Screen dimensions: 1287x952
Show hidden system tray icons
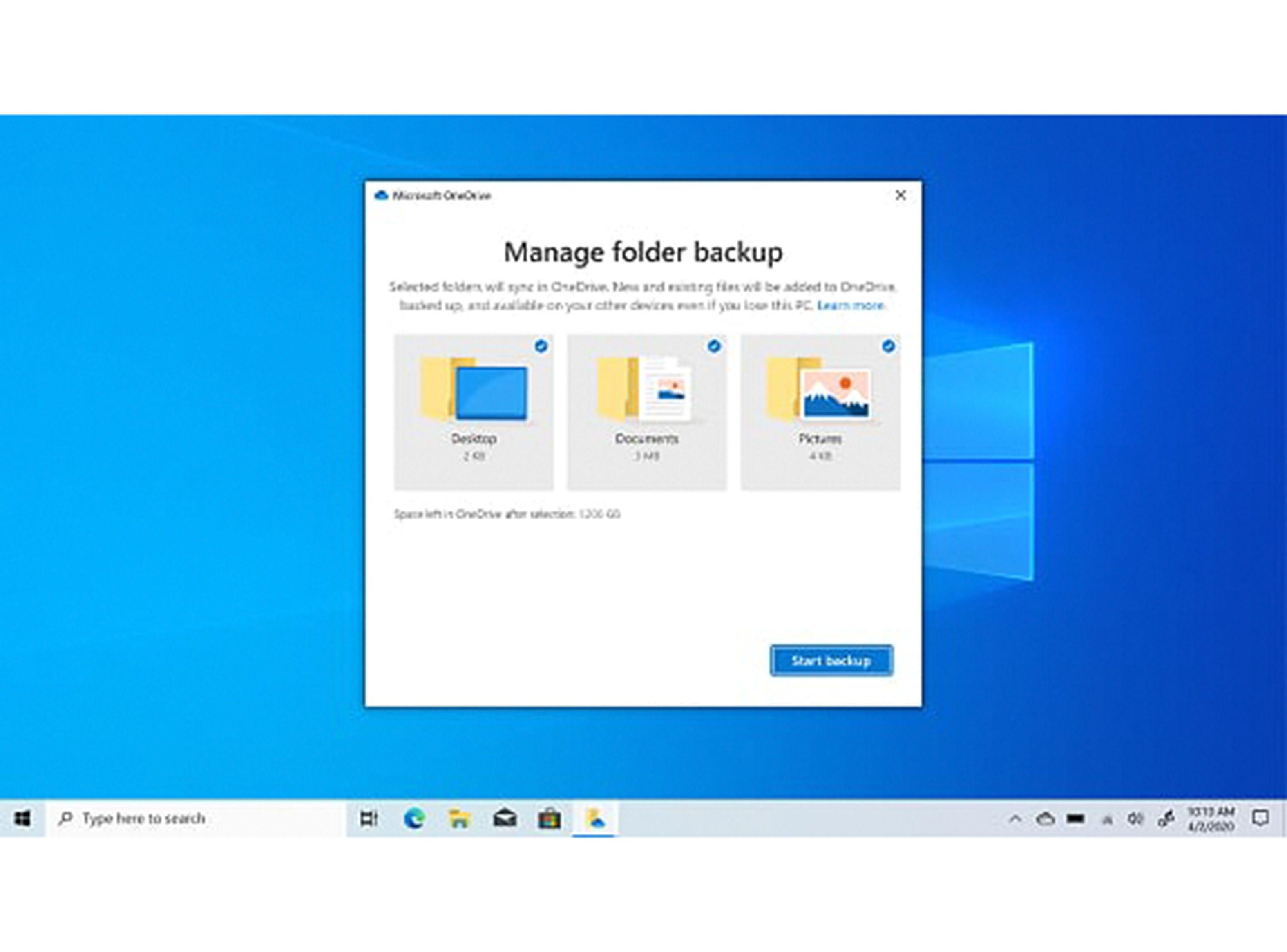click(1015, 819)
